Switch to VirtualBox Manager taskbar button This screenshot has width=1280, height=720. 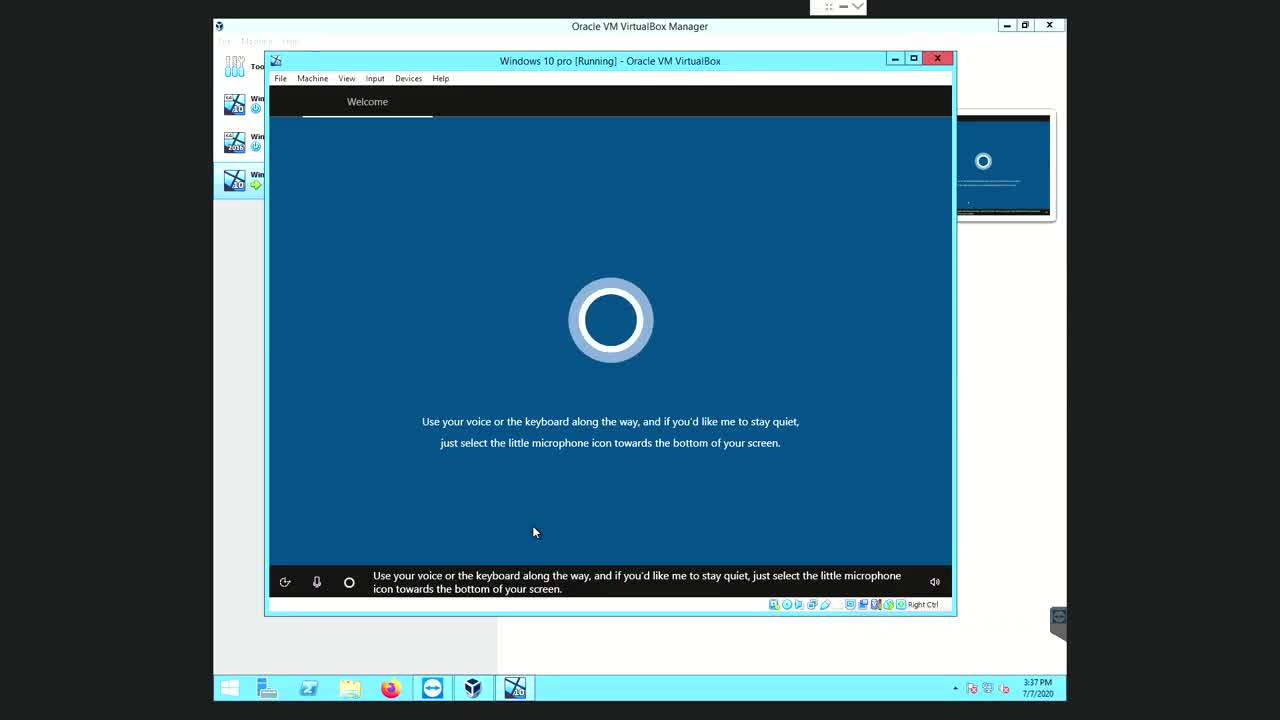[x=473, y=688]
